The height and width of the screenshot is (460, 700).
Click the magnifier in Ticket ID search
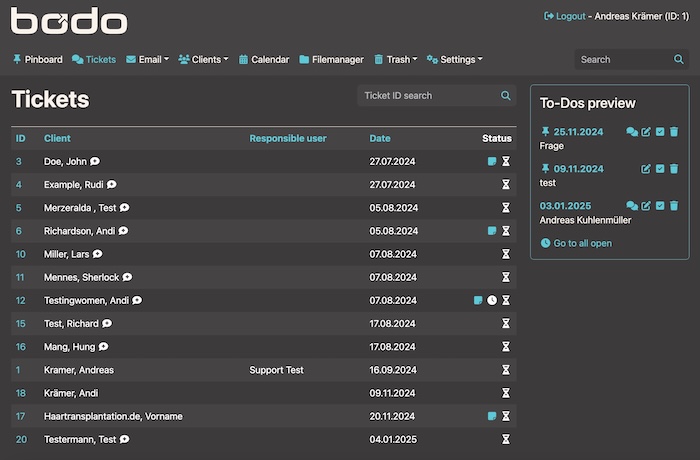506,96
